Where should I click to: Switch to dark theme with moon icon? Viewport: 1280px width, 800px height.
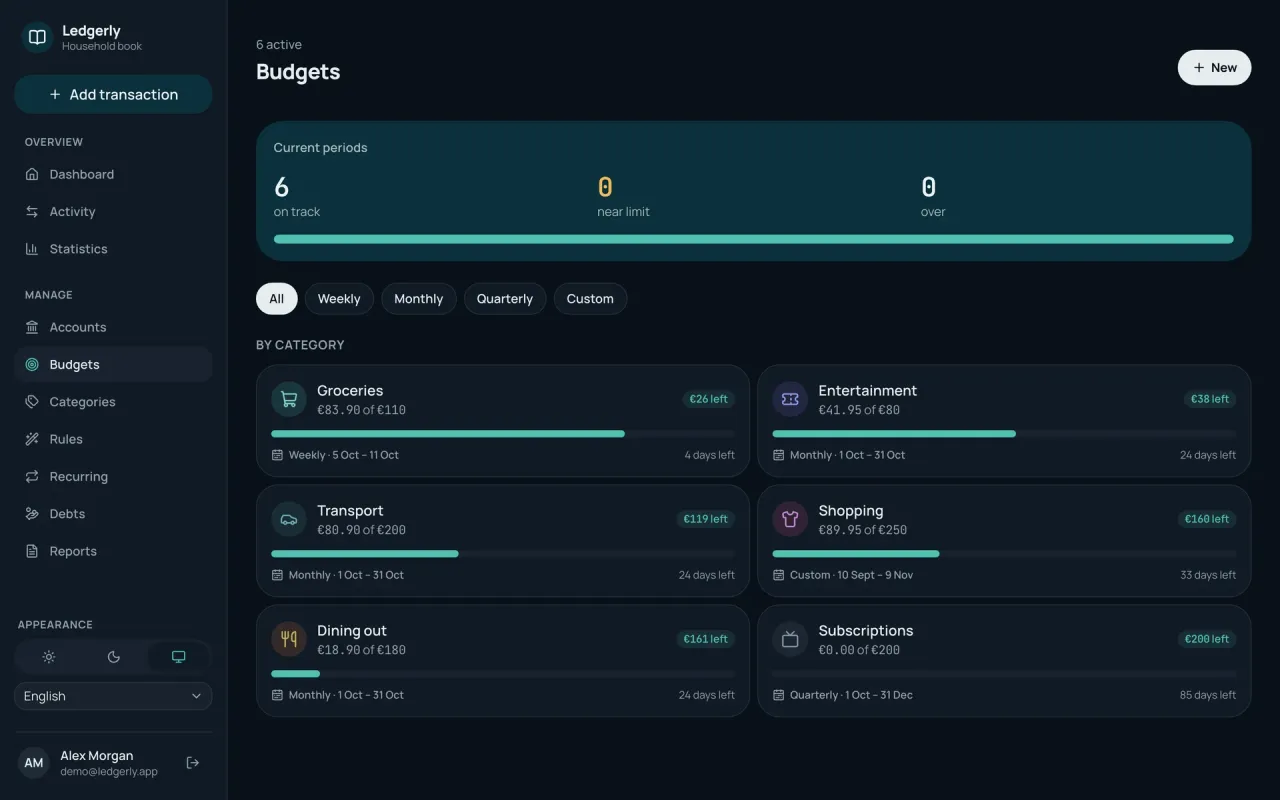(x=113, y=657)
